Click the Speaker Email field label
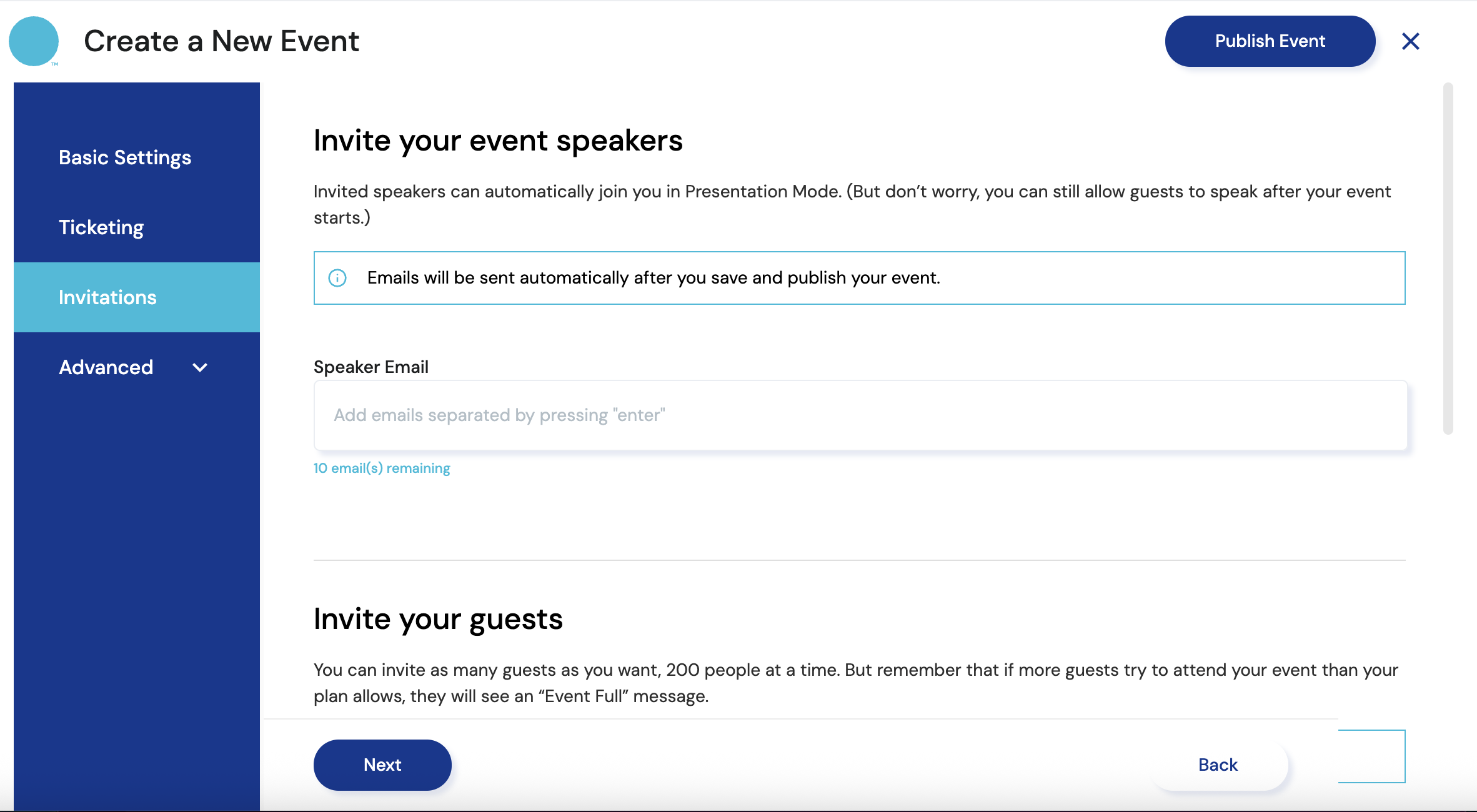 pyautogui.click(x=370, y=367)
